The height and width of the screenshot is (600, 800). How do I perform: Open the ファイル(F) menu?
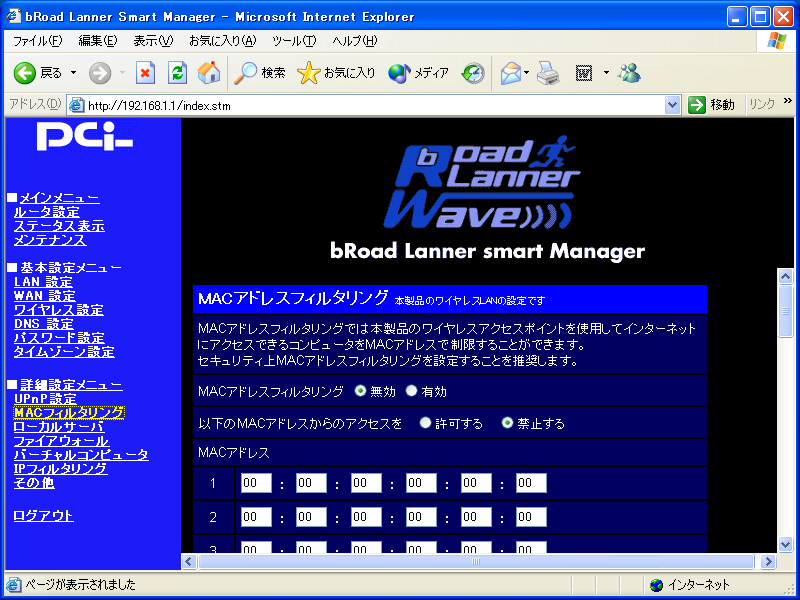click(x=37, y=41)
